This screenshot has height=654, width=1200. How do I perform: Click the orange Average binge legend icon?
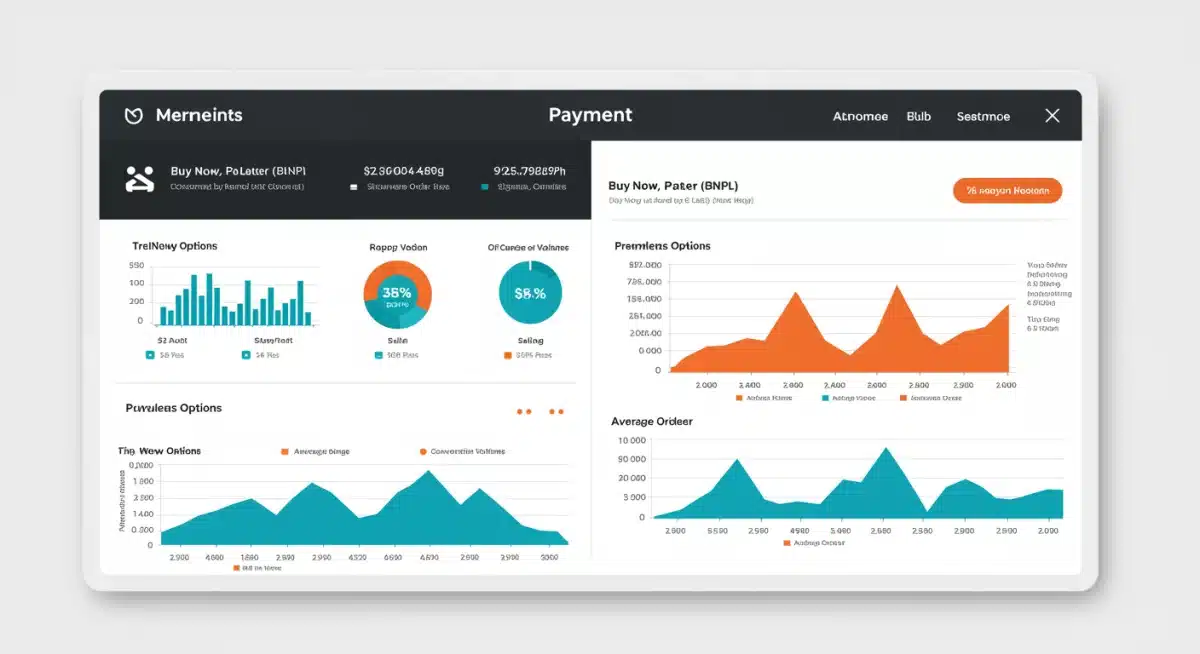[284, 450]
